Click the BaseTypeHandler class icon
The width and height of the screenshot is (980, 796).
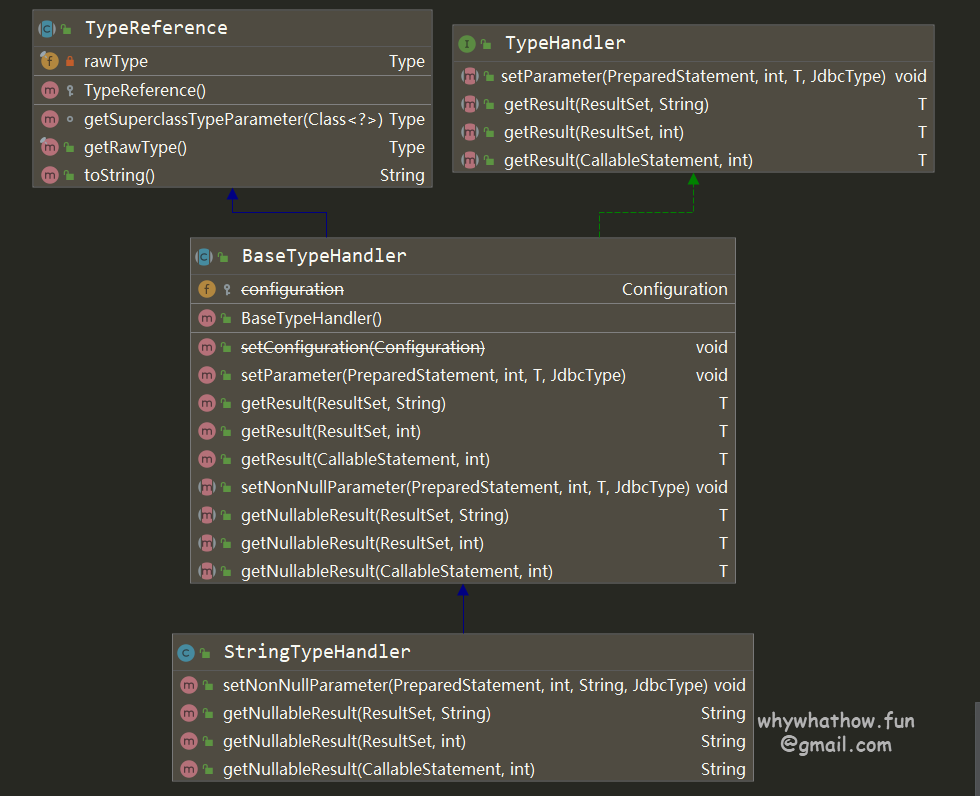click(x=203, y=257)
